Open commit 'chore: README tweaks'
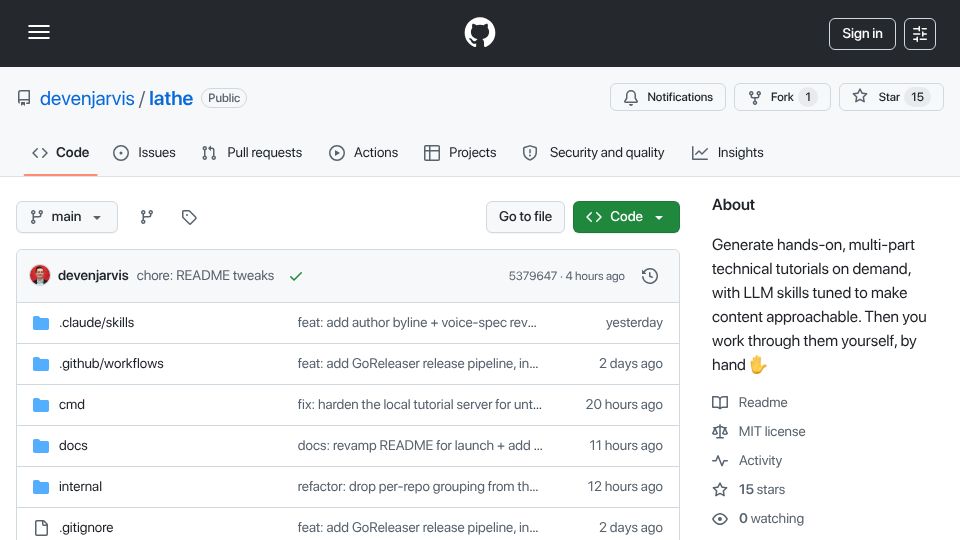Image resolution: width=960 pixels, height=540 pixels. 205,276
